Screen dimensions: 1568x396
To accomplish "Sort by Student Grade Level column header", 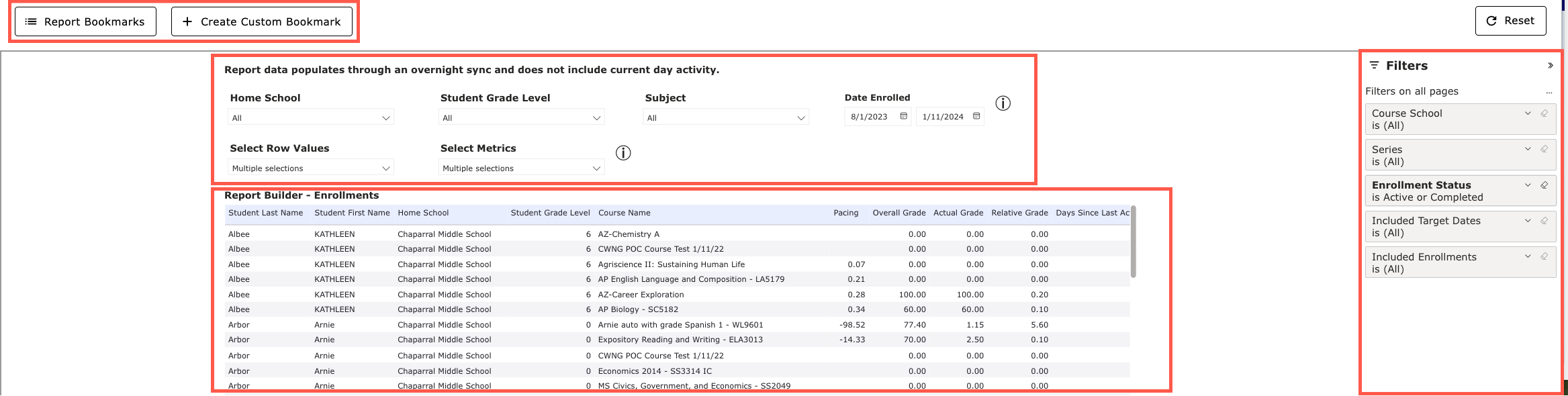I will 550,213.
